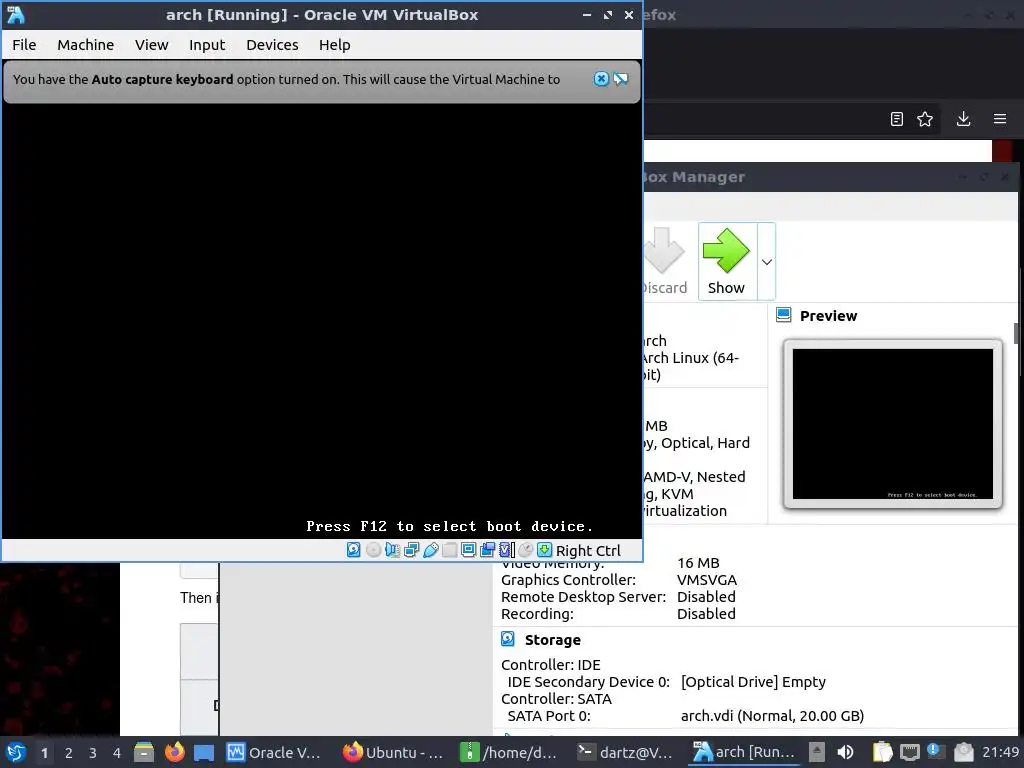Click the optical disc status icon
Viewport: 1024px width, 768px height.
(373, 550)
